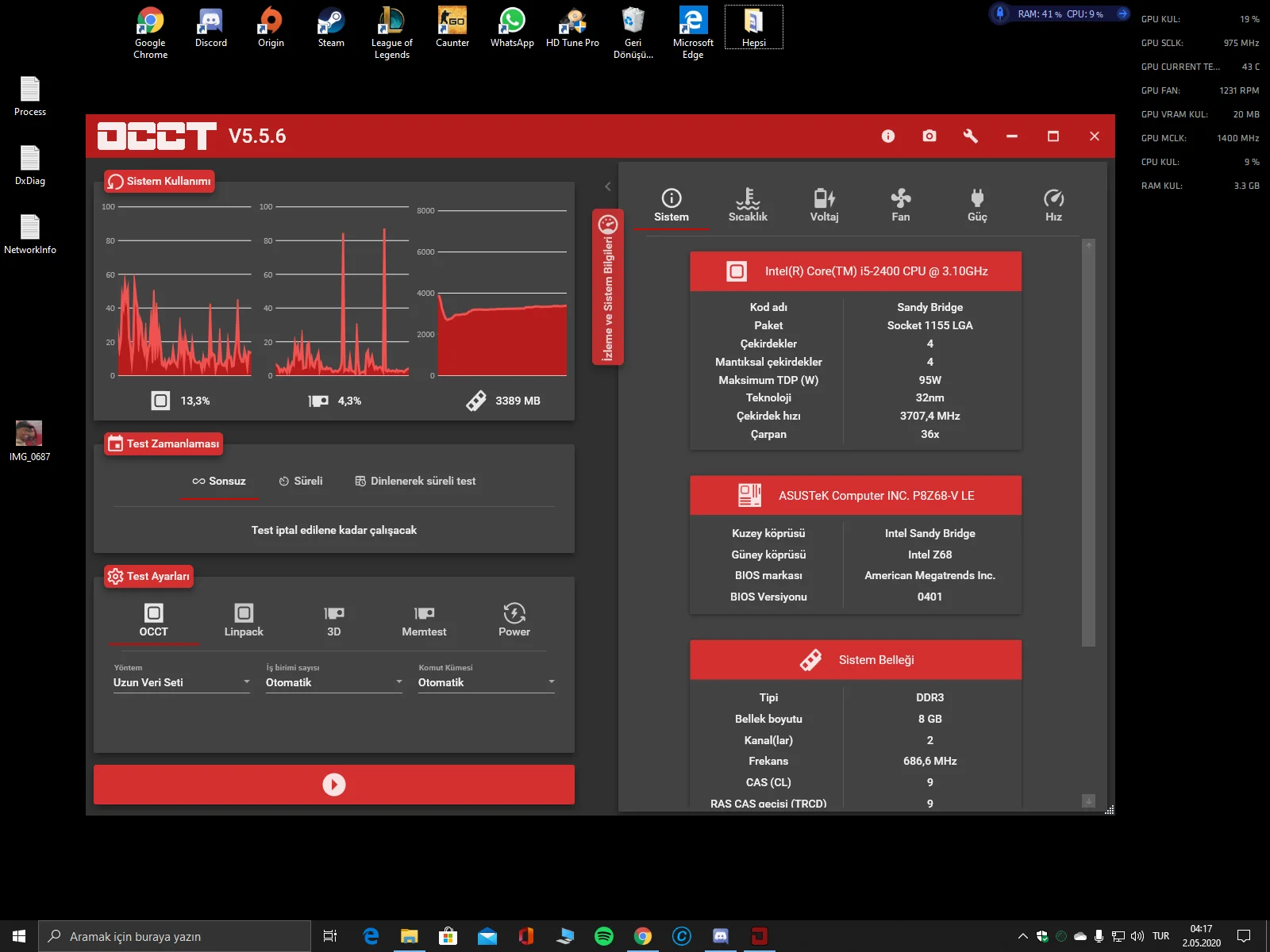
Task: Select the Discord desktop shortcut
Action: tap(211, 29)
